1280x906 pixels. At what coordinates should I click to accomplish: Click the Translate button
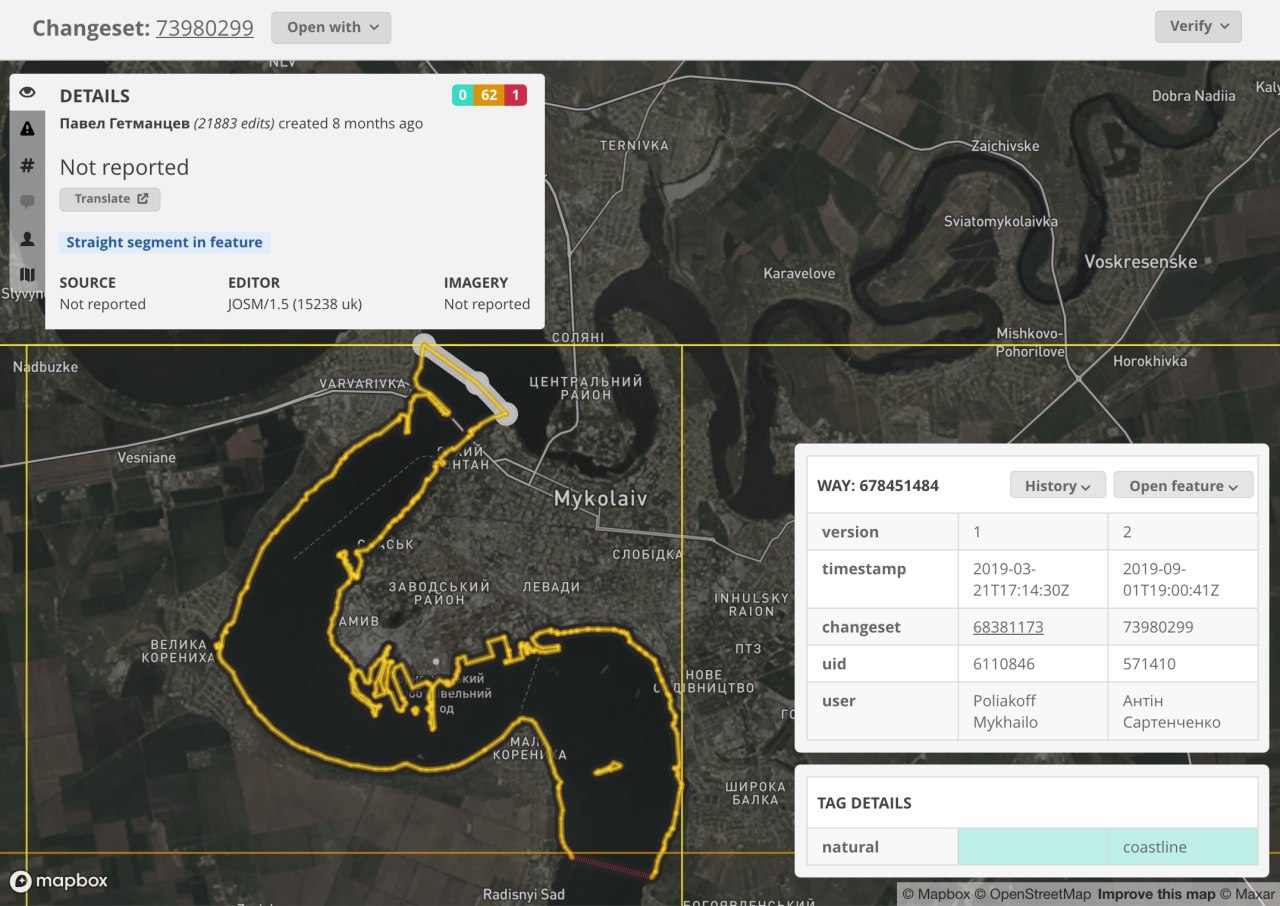110,198
